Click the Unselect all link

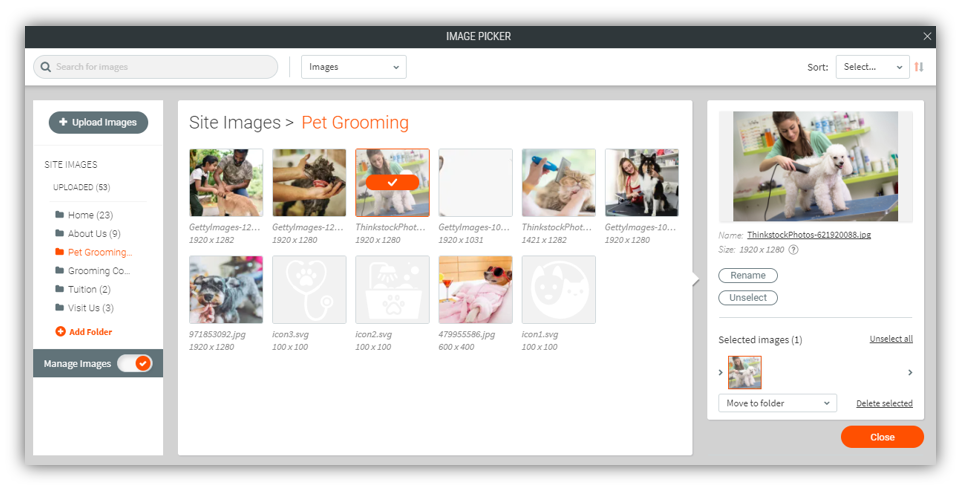tap(890, 339)
